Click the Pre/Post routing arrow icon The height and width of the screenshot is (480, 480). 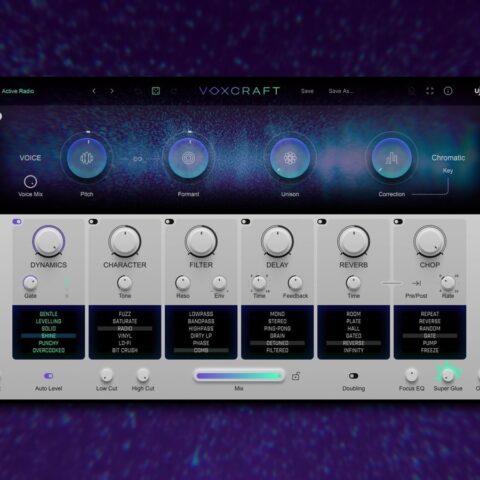(x=416, y=283)
